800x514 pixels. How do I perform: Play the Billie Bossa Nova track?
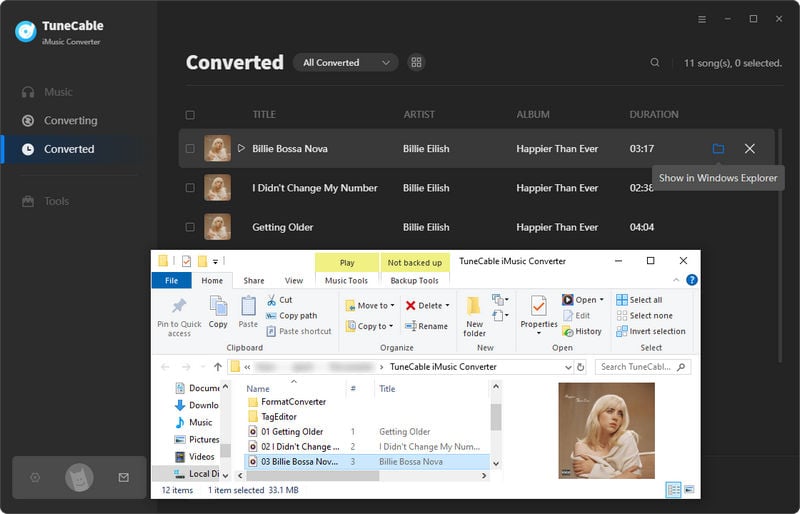pyautogui.click(x=241, y=148)
